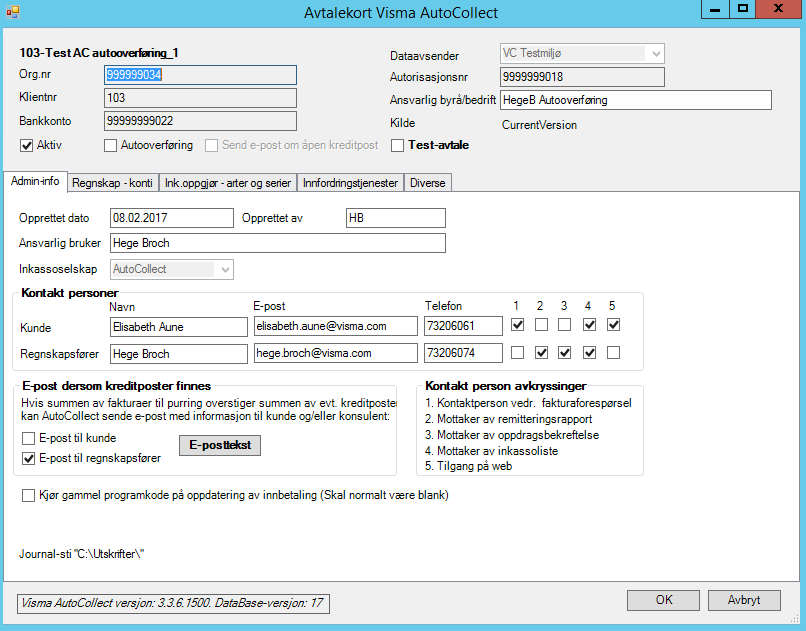Click '2. Mottaker av remitteringsrapport' text
Viewport: 806px width, 631px height.
click(508, 419)
